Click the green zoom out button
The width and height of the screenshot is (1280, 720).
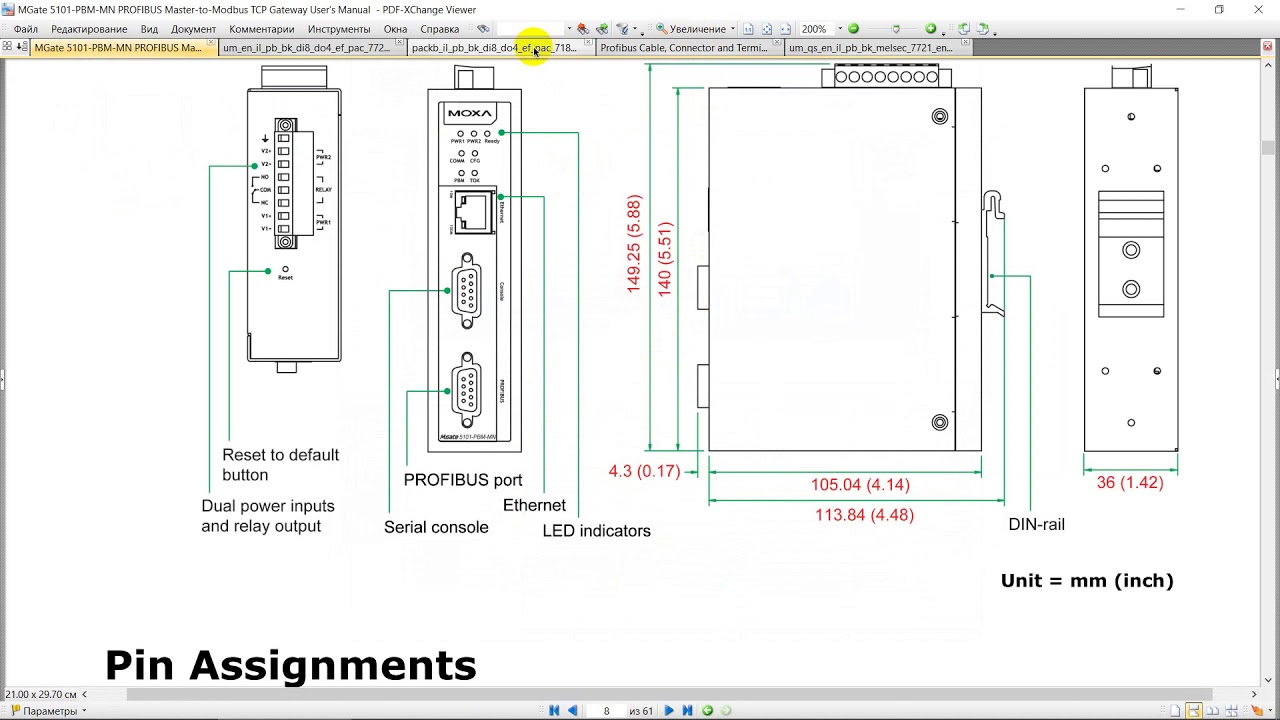pyautogui.click(x=853, y=29)
